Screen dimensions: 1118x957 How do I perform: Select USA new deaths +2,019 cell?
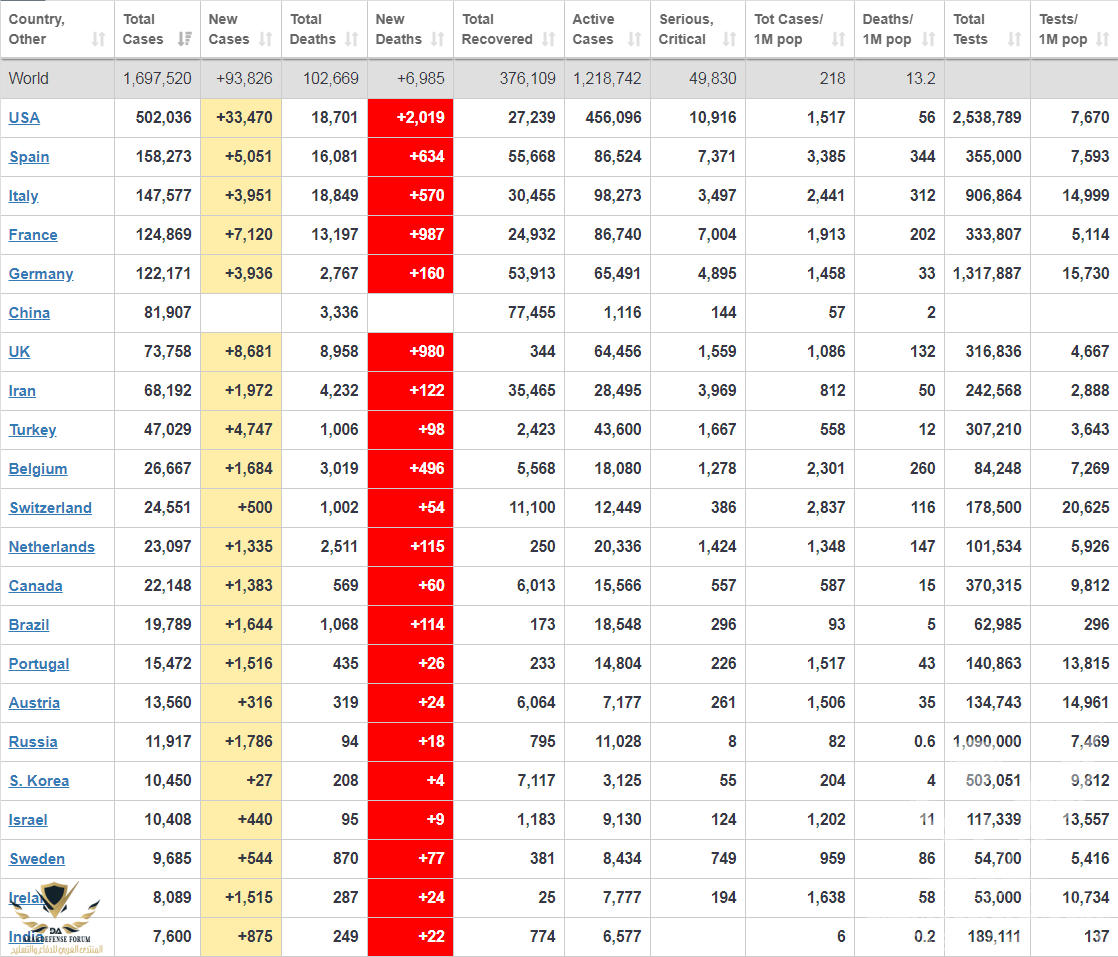[411, 118]
